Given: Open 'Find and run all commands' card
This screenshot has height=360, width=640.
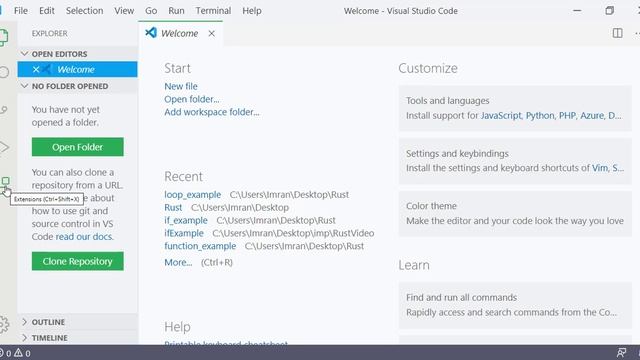Looking at the screenshot, I should (515, 305).
